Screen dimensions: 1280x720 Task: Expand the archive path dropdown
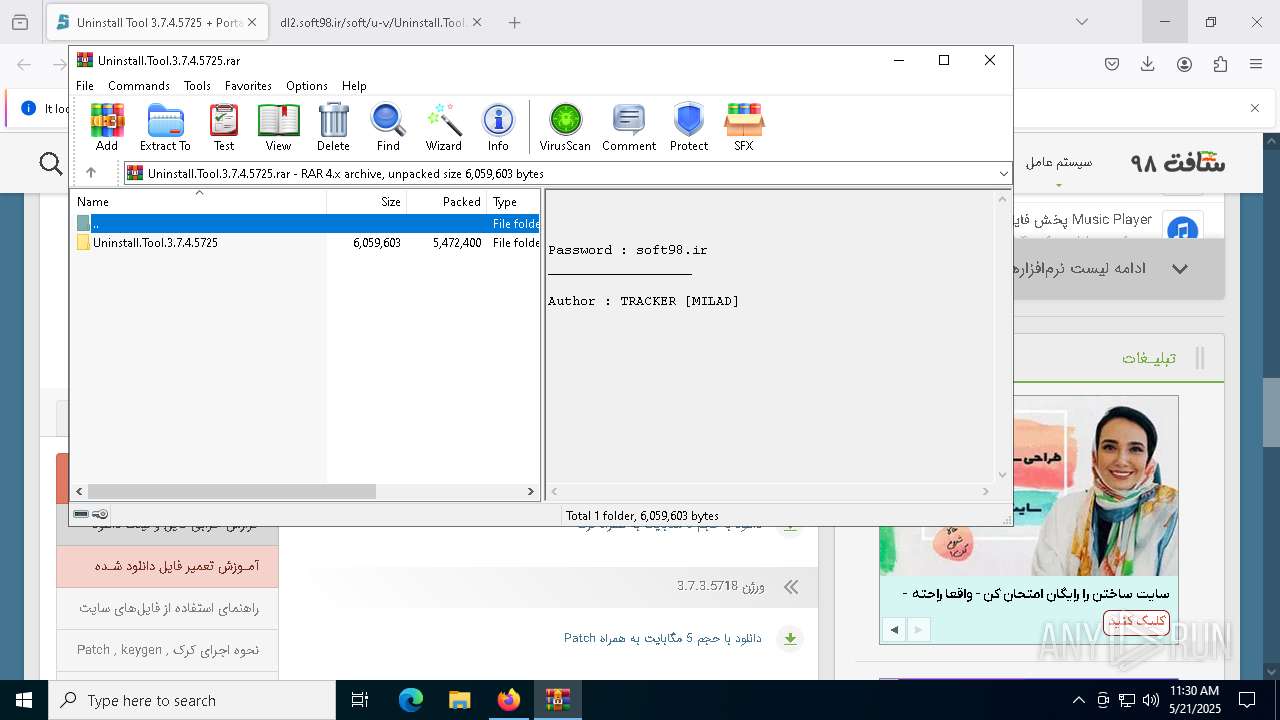click(x=1003, y=174)
